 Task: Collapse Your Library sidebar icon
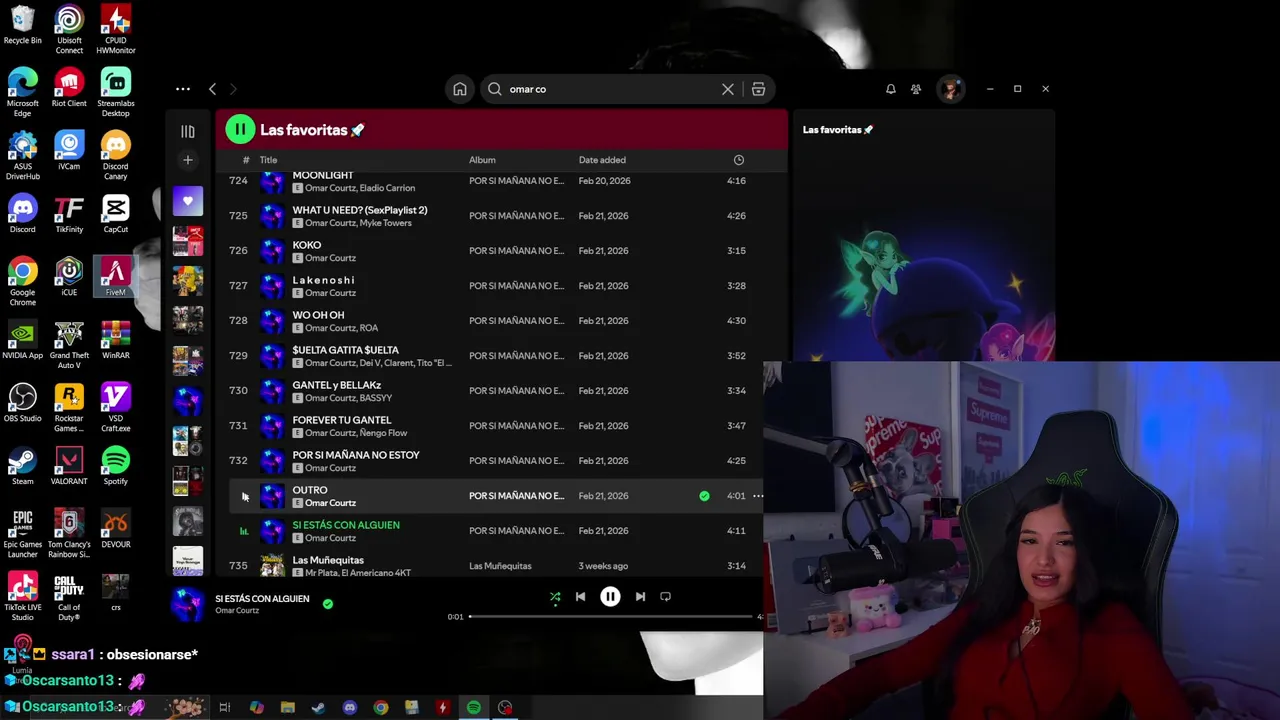[x=188, y=131]
